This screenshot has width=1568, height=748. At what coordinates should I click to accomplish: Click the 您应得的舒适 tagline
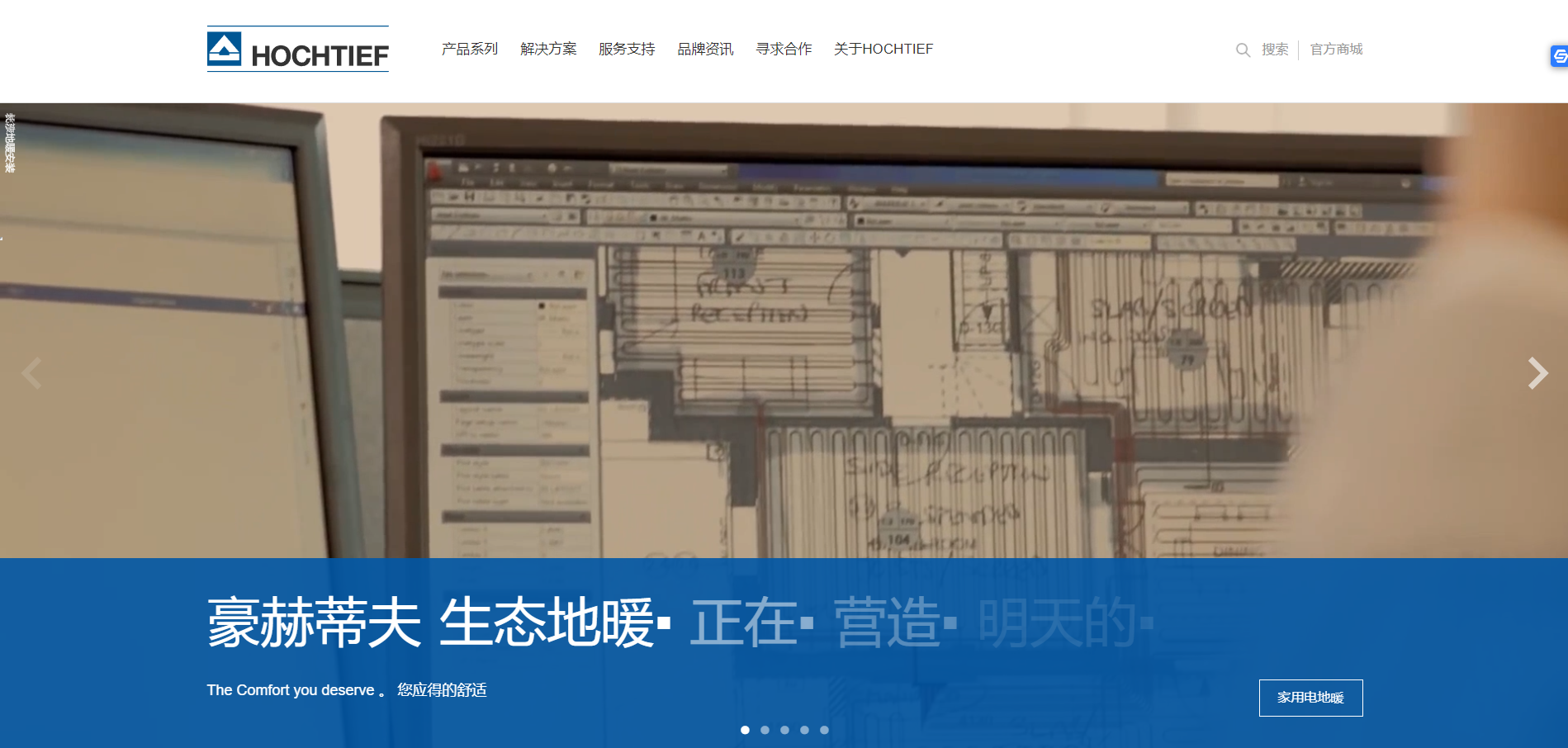click(442, 690)
